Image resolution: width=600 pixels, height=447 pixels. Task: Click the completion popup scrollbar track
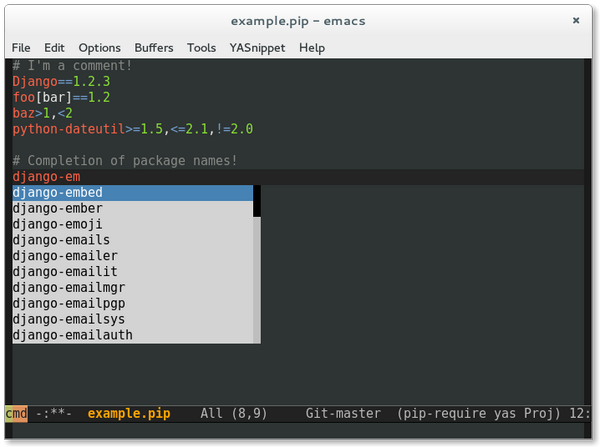click(257, 280)
